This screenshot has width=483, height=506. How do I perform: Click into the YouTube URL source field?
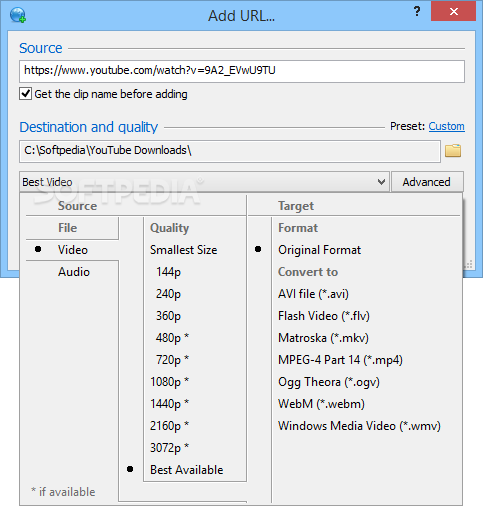click(x=242, y=71)
